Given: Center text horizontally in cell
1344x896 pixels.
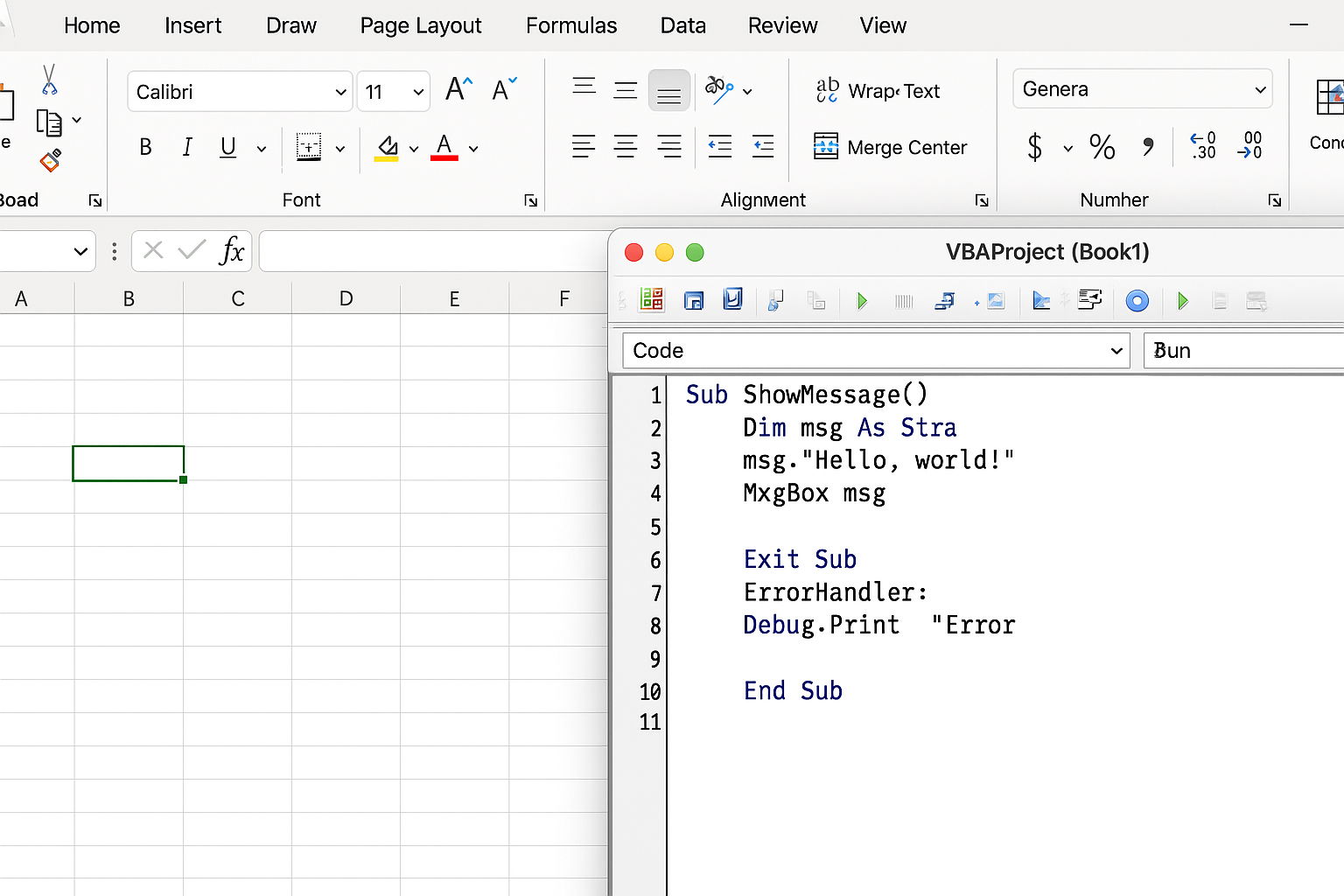Looking at the screenshot, I should click(626, 146).
